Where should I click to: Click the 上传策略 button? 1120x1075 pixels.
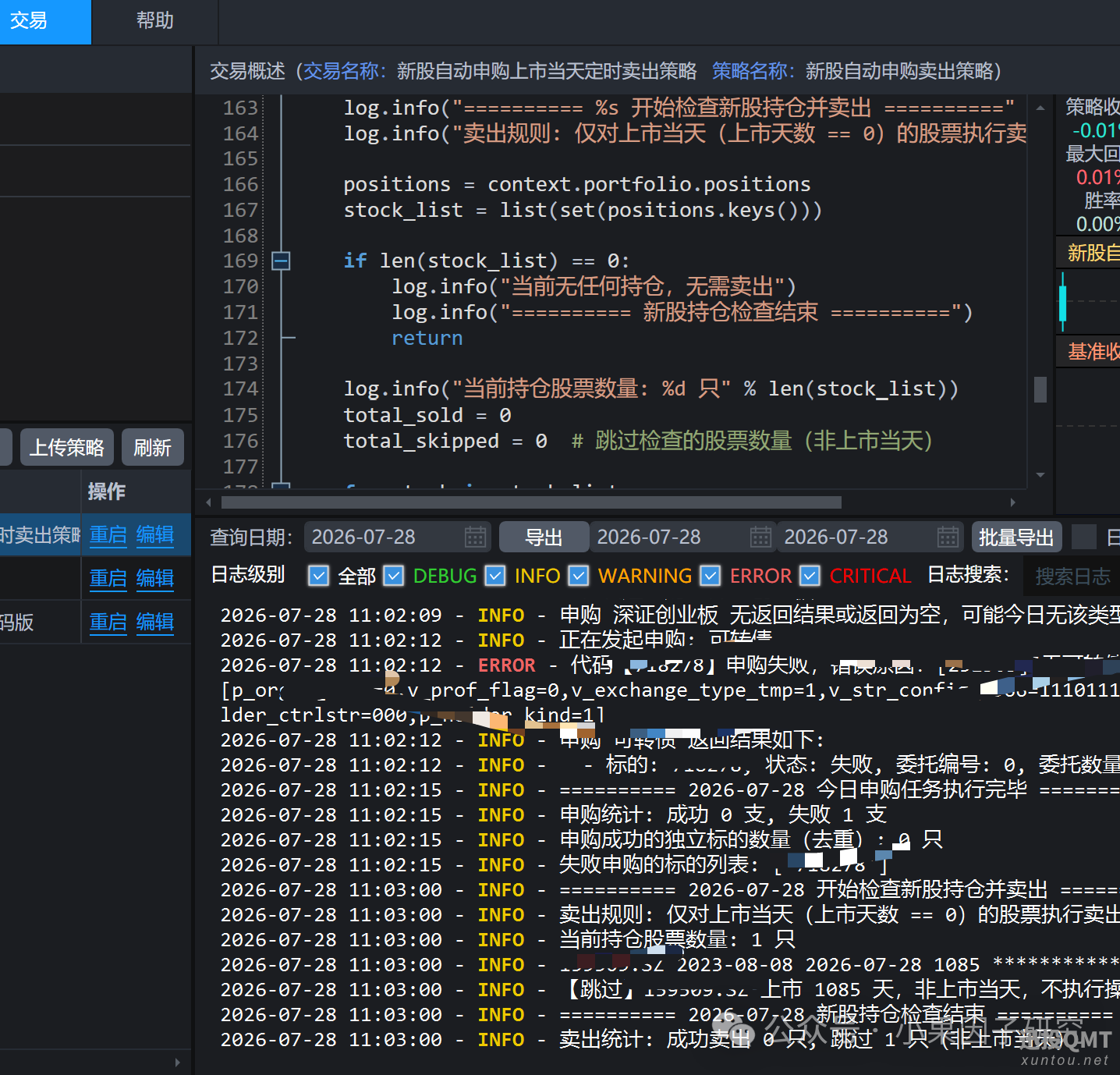(67, 447)
